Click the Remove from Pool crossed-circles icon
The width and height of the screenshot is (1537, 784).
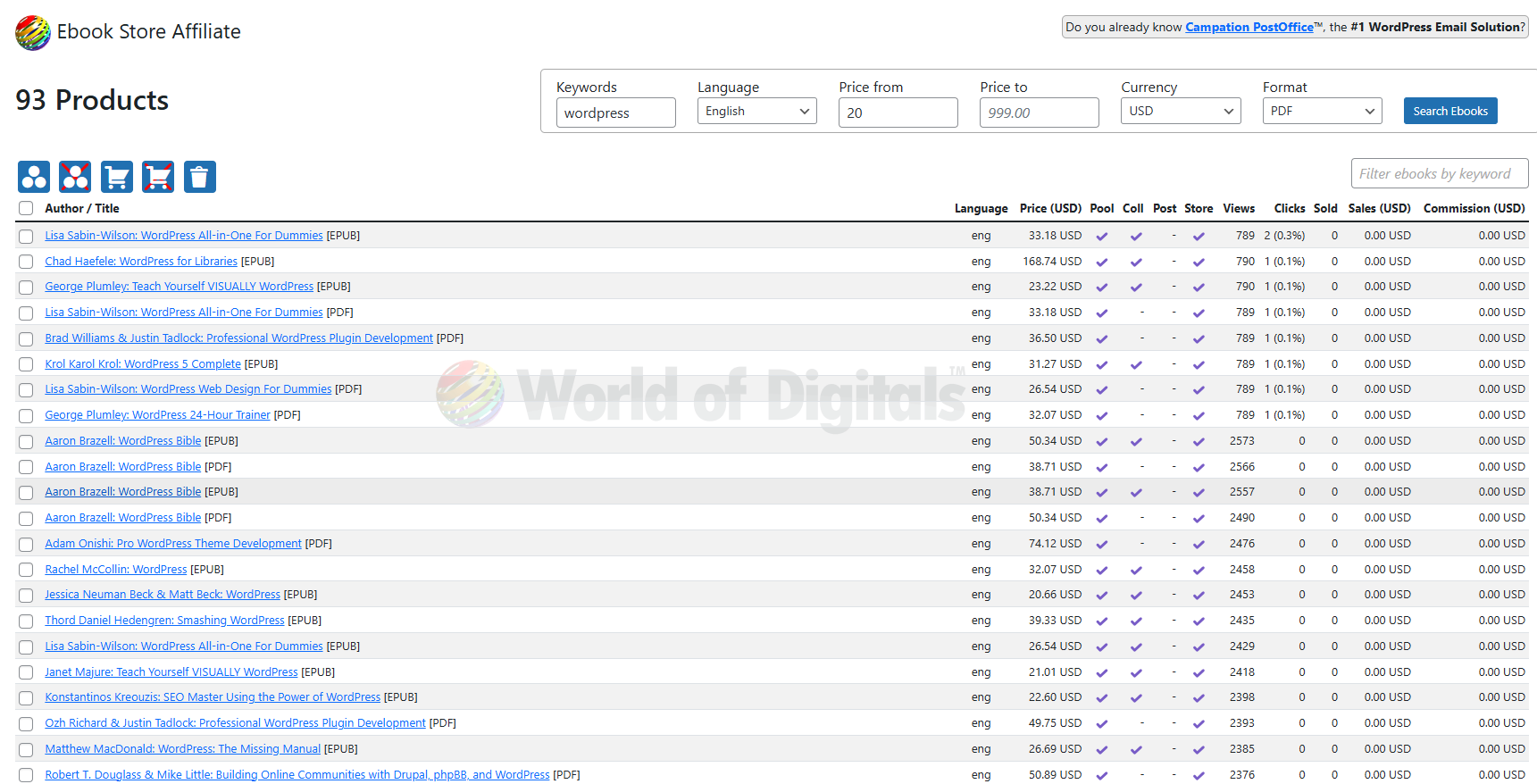(75, 177)
